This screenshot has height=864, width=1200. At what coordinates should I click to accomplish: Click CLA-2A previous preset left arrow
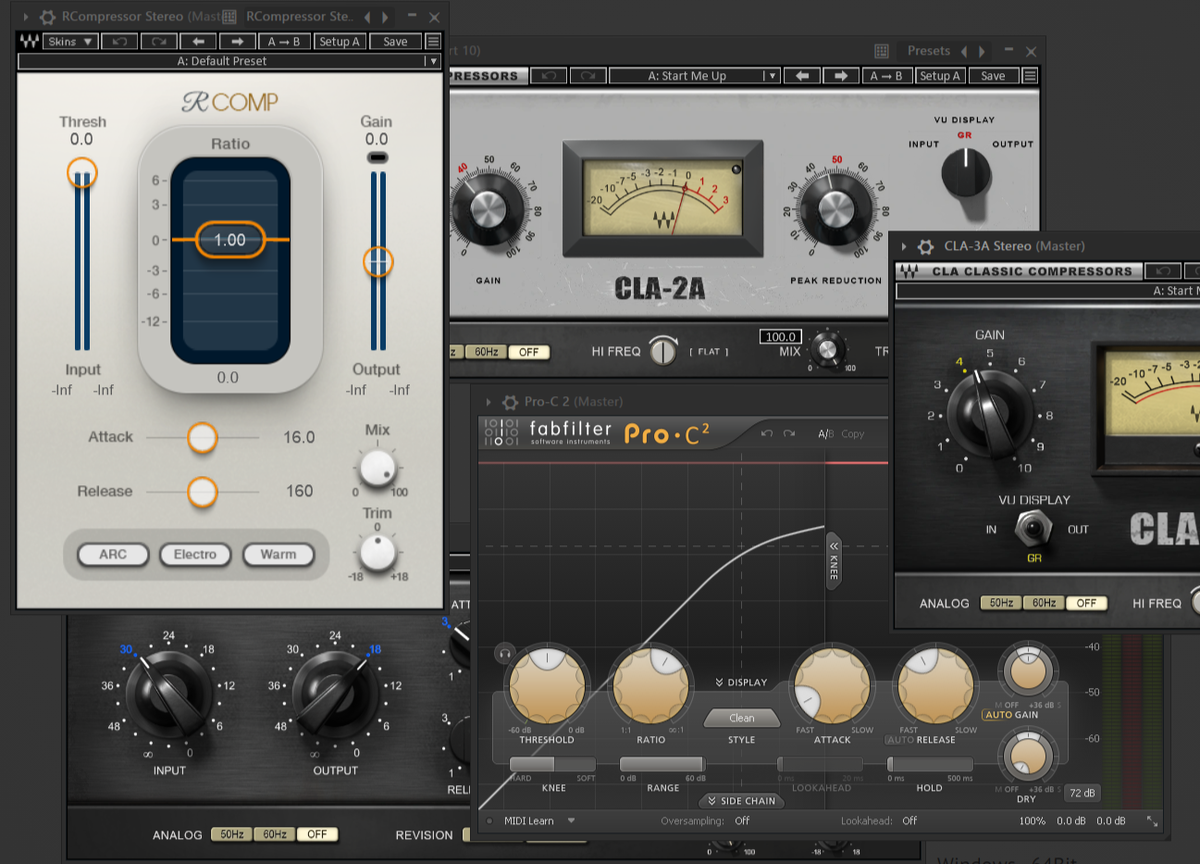(x=802, y=76)
